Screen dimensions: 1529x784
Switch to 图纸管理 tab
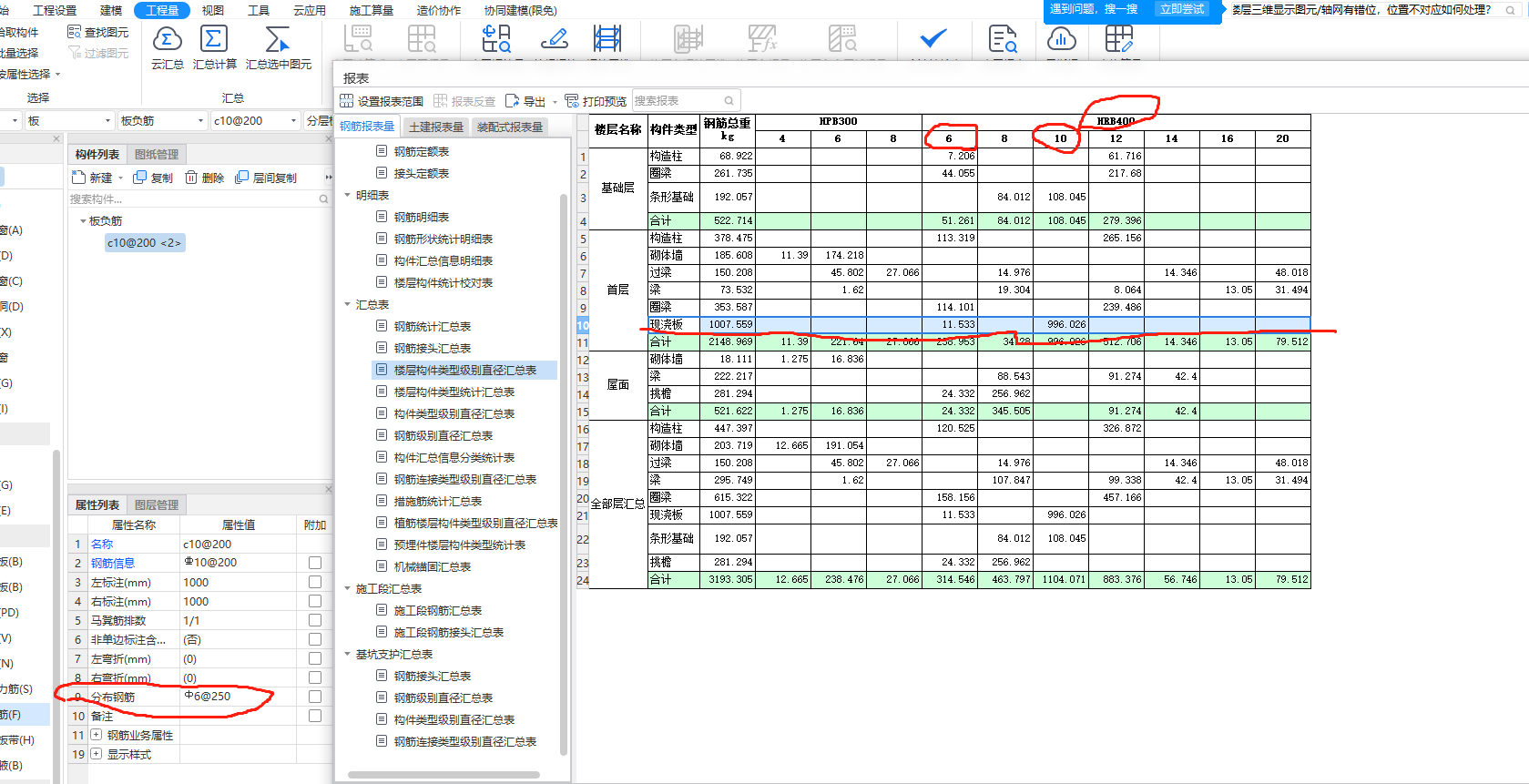pyautogui.click(x=157, y=155)
